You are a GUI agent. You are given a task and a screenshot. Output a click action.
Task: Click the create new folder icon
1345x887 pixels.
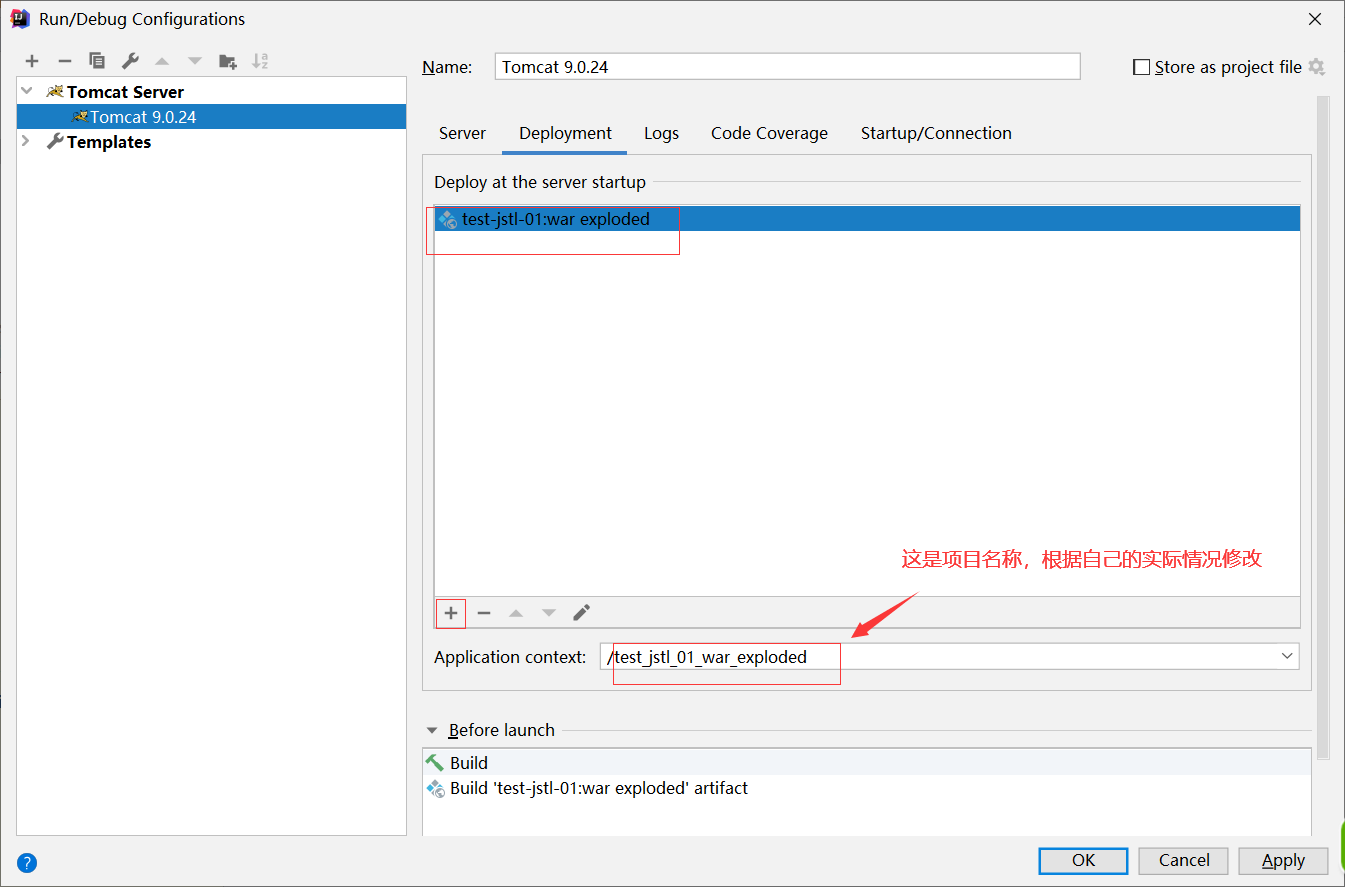[227, 60]
